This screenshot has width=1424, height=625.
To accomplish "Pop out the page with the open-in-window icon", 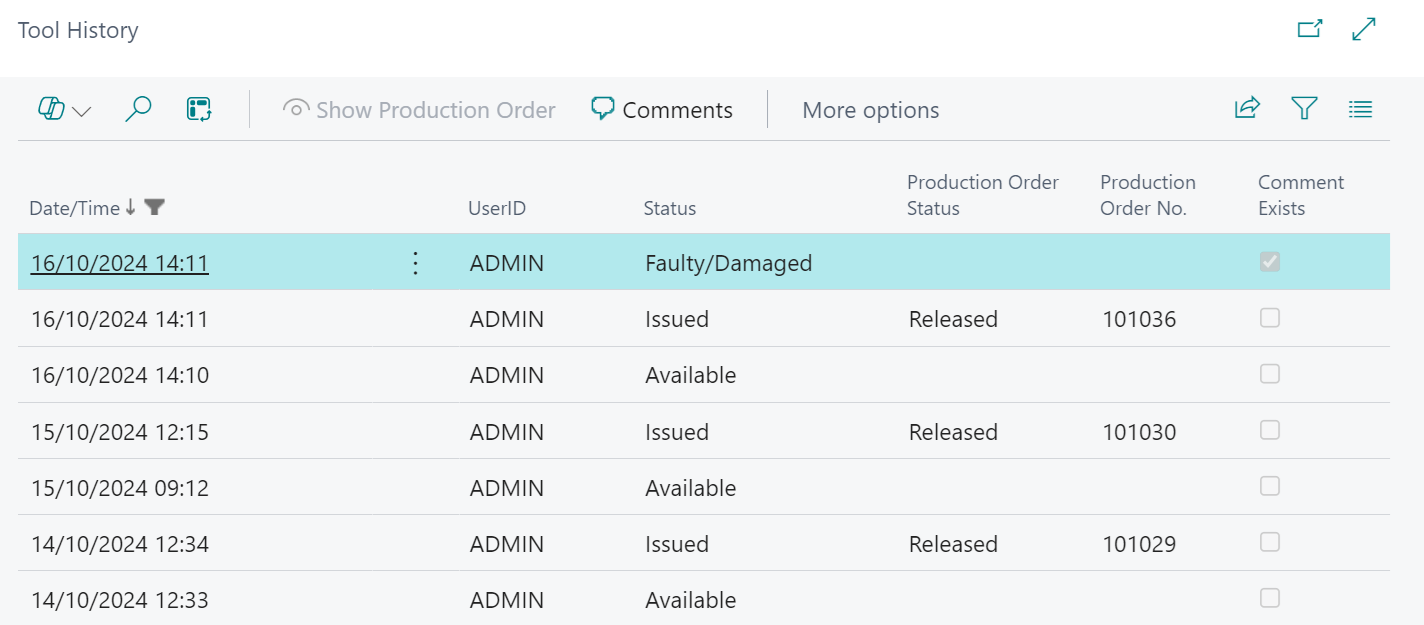I will tap(1310, 29).
